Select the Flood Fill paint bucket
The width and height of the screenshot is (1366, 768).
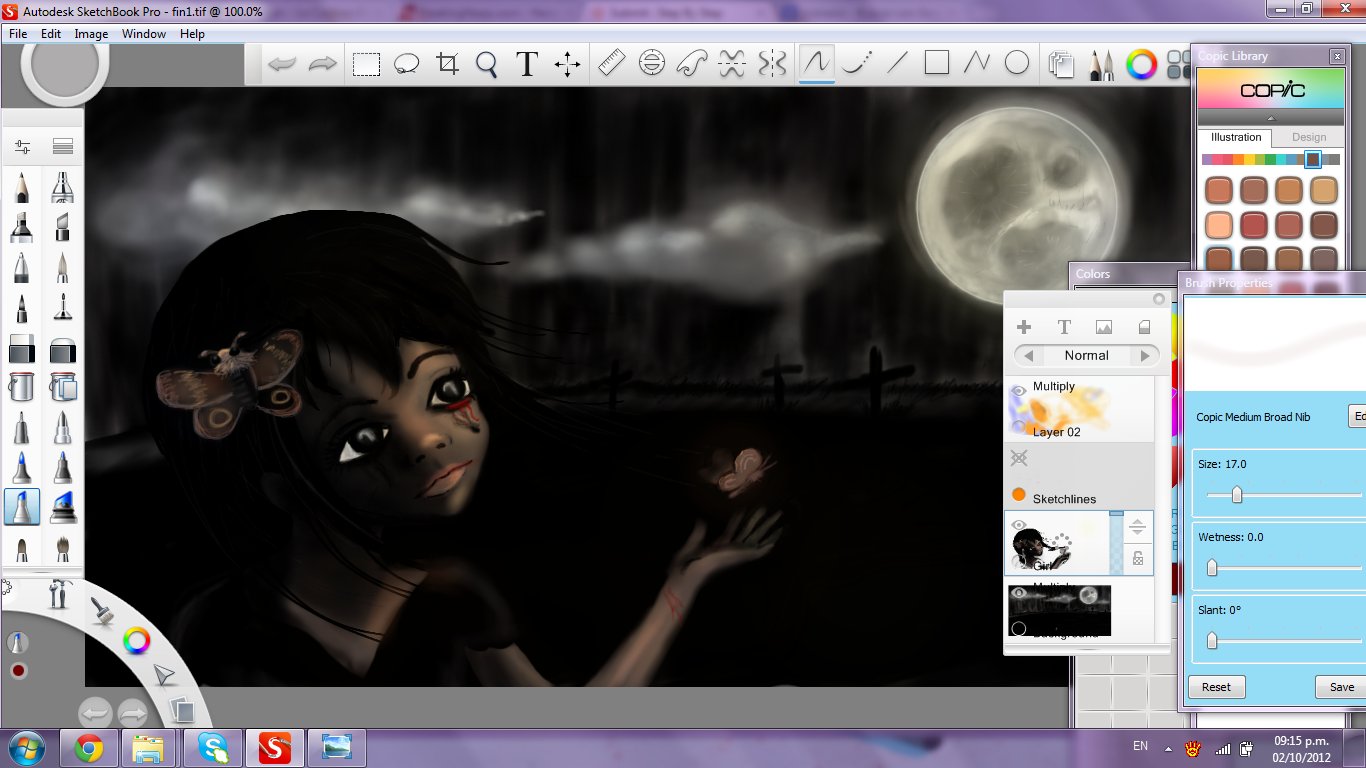click(x=22, y=386)
